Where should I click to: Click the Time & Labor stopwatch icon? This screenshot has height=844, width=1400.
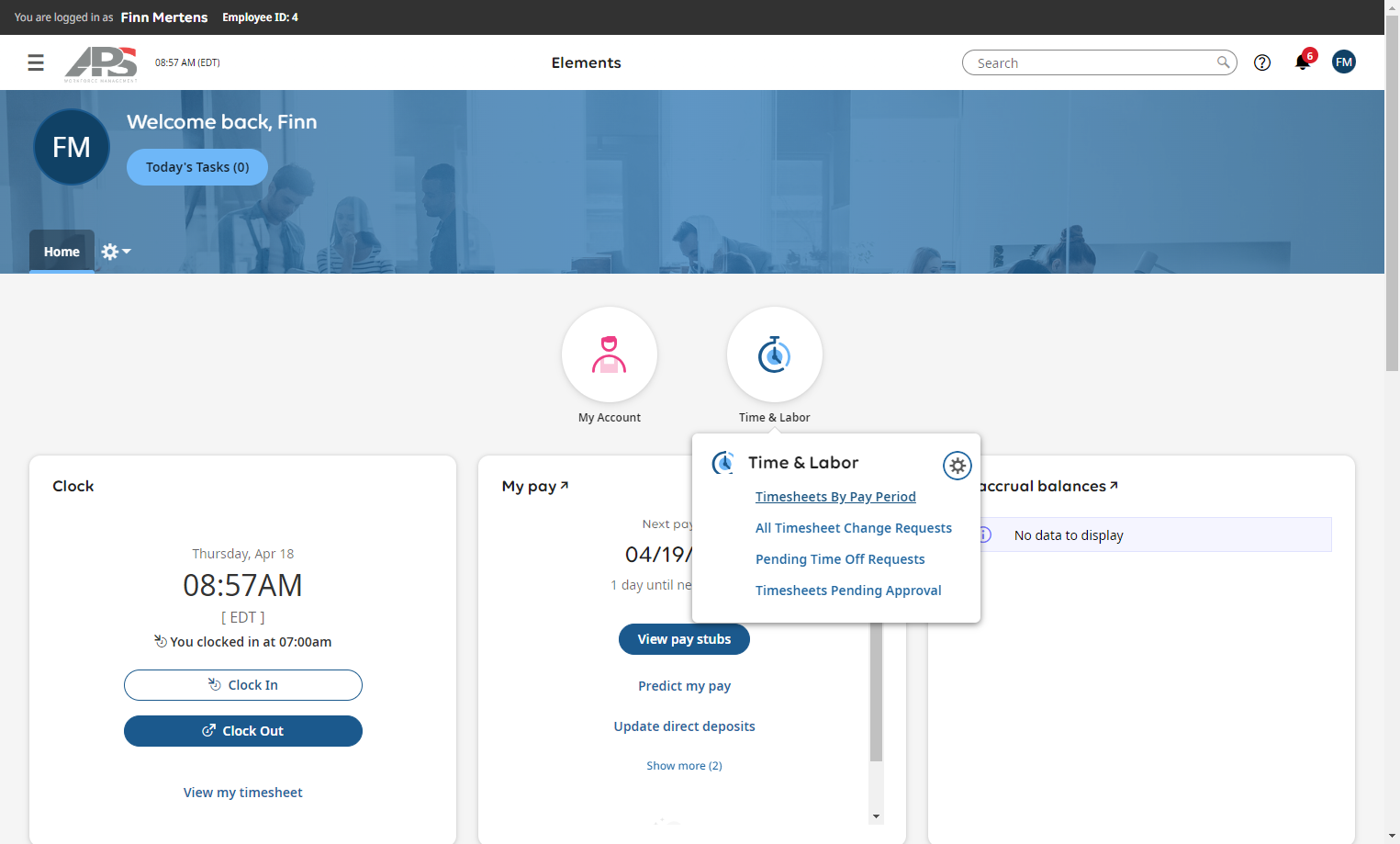coord(775,354)
